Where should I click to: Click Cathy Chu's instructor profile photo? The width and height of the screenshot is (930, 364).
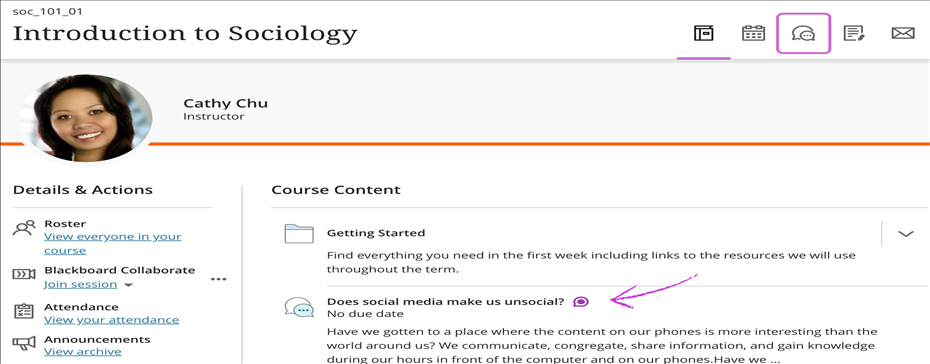(x=87, y=119)
